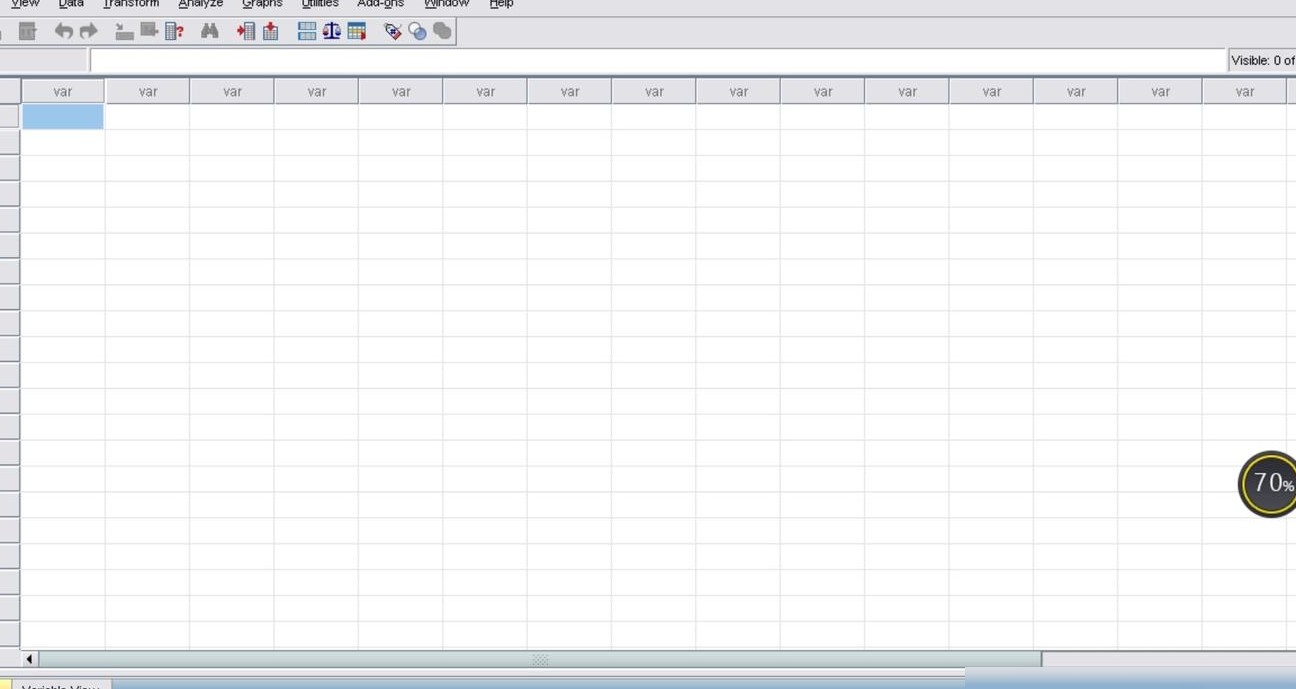Click the Redo arrow in the toolbar
The height and width of the screenshot is (689, 1296).
[x=89, y=31]
